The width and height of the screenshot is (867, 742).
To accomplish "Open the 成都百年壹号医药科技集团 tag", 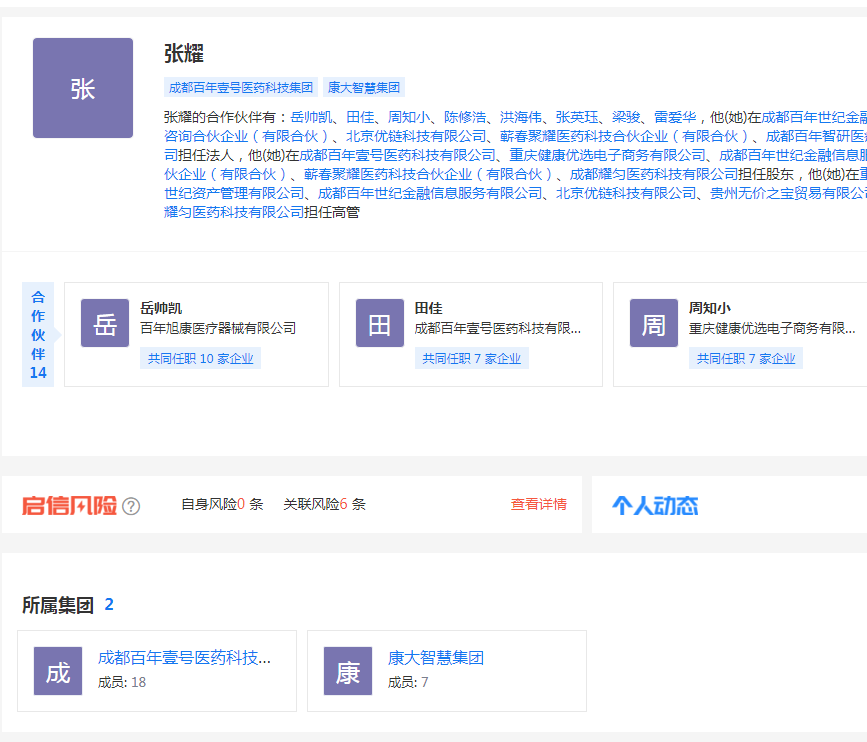I will coord(241,87).
